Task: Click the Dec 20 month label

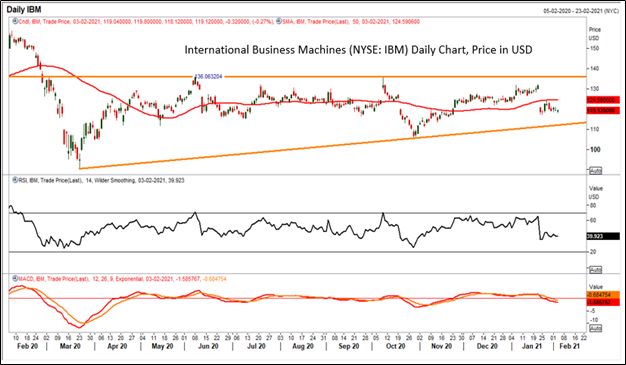Action: click(x=487, y=346)
